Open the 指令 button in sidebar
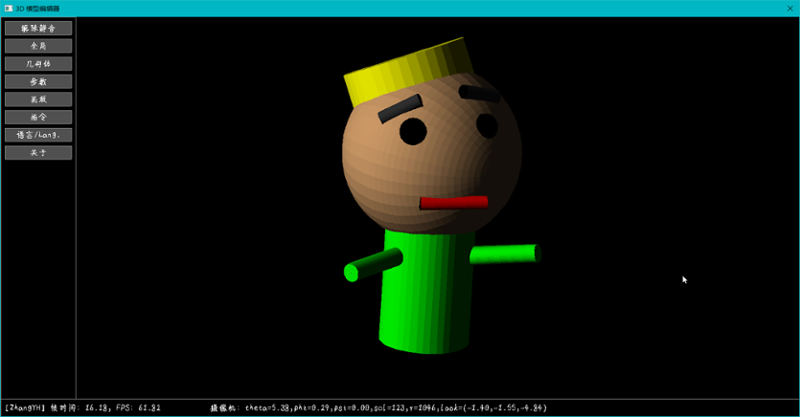Screen dimensions: 800x417 38,117
